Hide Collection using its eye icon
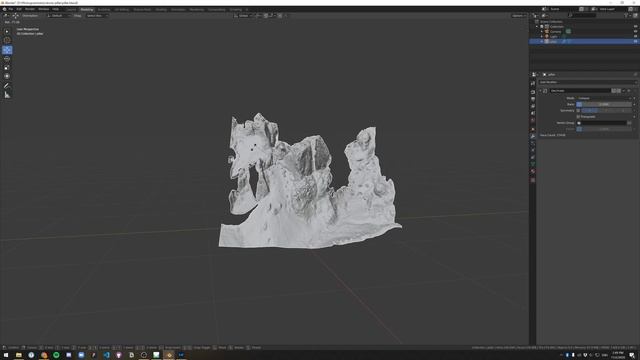 636,27
